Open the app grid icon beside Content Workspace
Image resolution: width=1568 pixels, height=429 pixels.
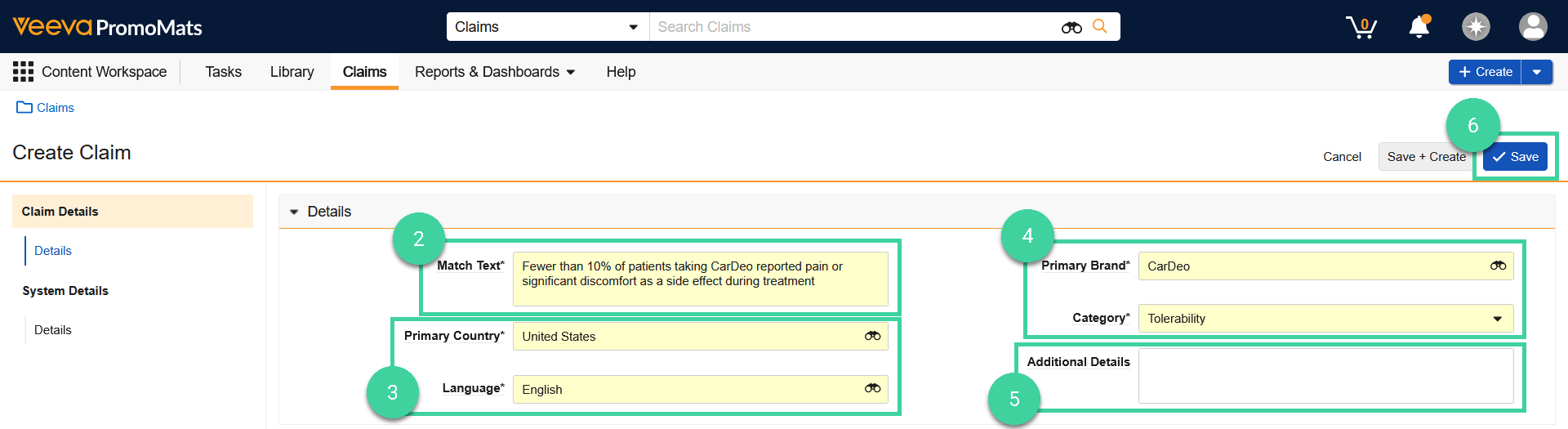point(23,72)
